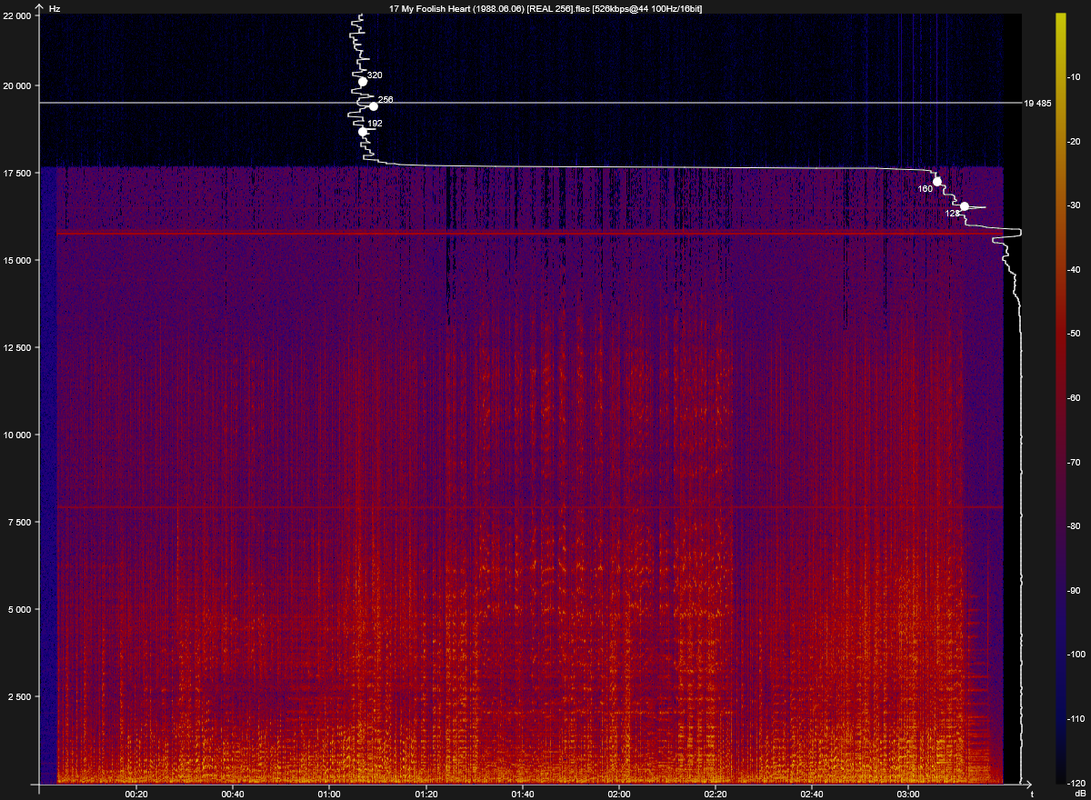Click the -70 dB color scale label
Screen dimensions: 1091x800
point(1074,463)
